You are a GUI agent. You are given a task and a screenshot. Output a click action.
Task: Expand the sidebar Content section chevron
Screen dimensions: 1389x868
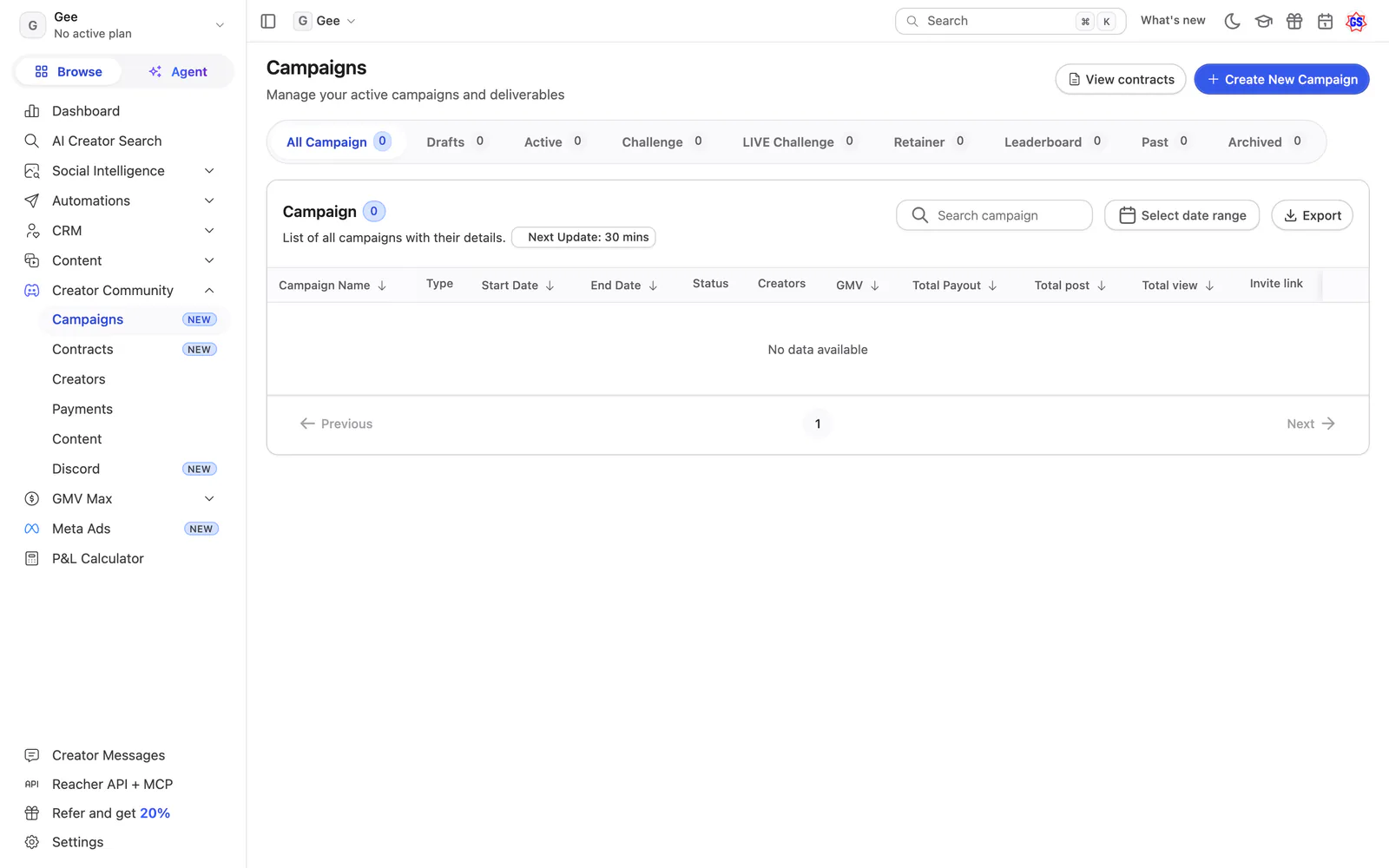click(x=209, y=260)
